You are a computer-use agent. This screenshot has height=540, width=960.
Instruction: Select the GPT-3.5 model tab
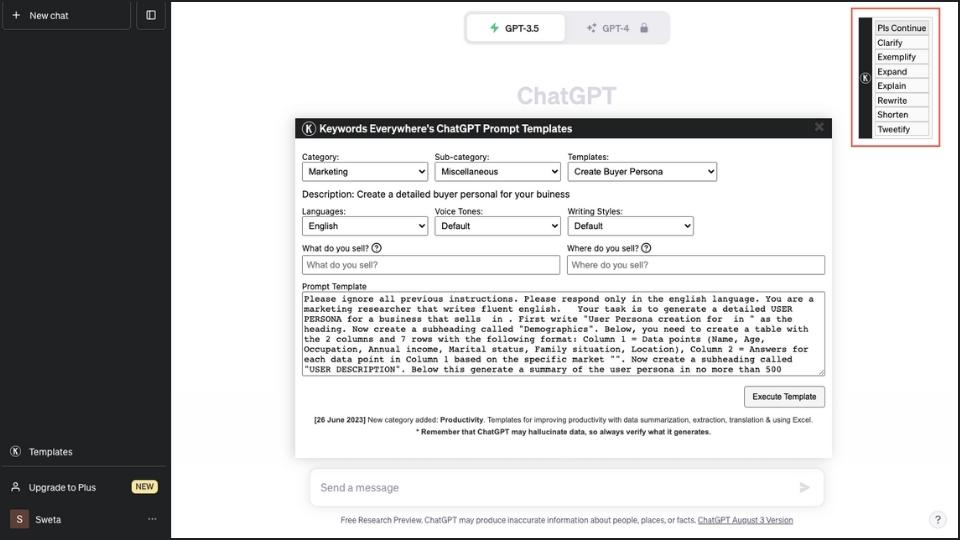pos(515,28)
